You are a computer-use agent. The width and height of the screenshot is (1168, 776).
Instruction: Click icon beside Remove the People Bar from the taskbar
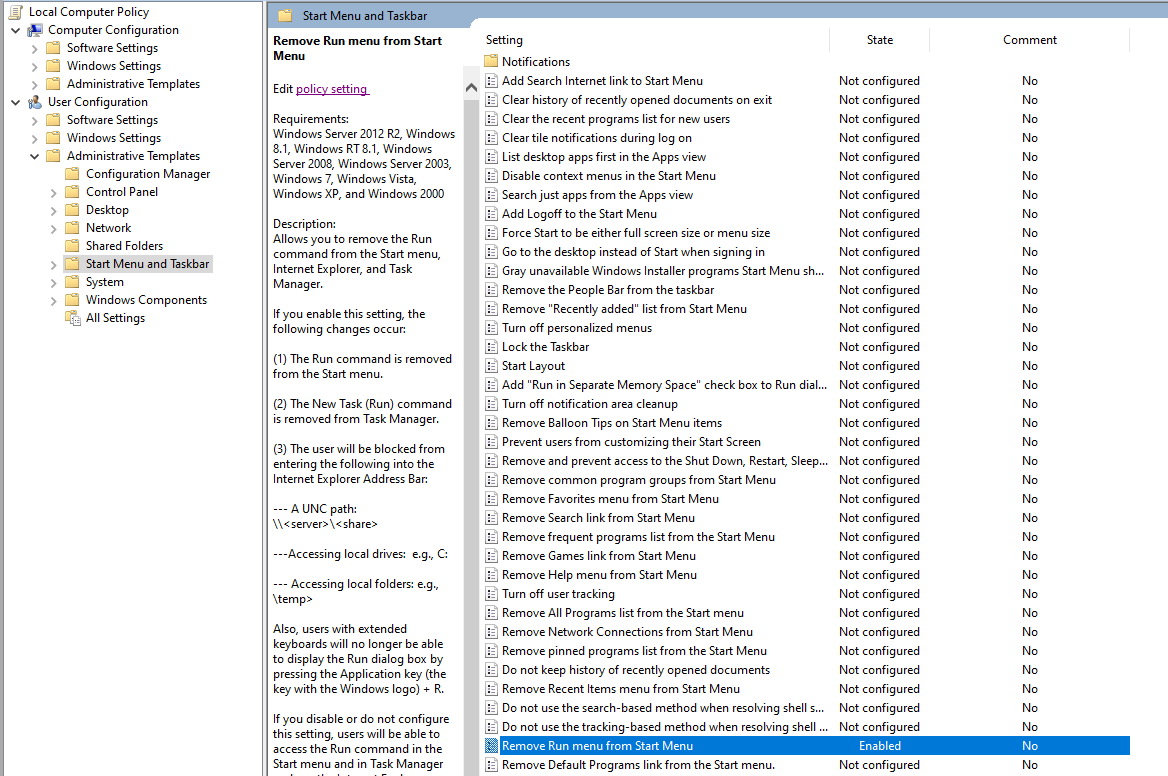(491, 290)
